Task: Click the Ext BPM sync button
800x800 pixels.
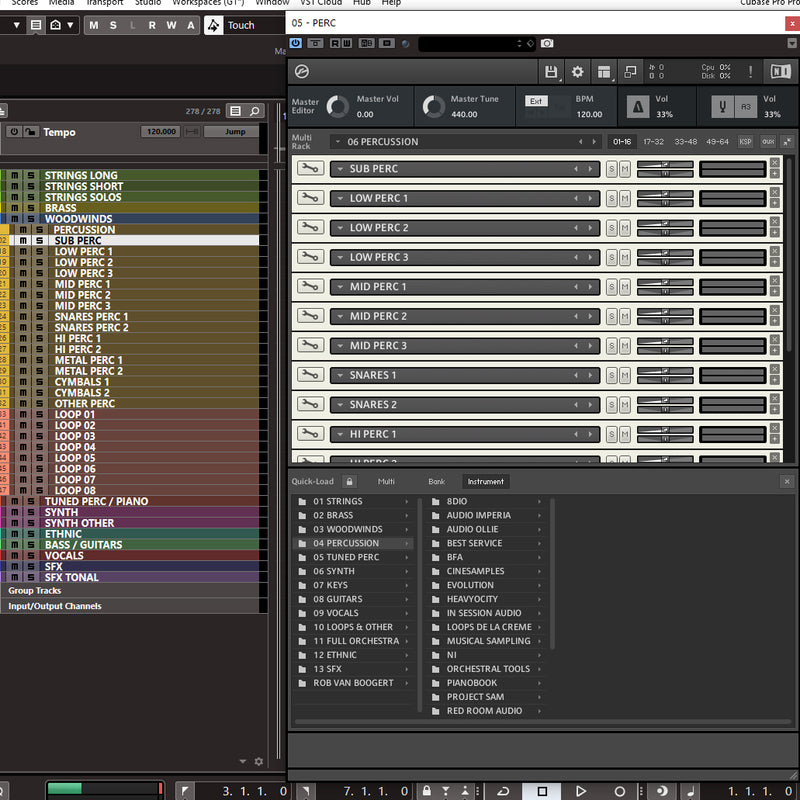Action: click(x=536, y=101)
